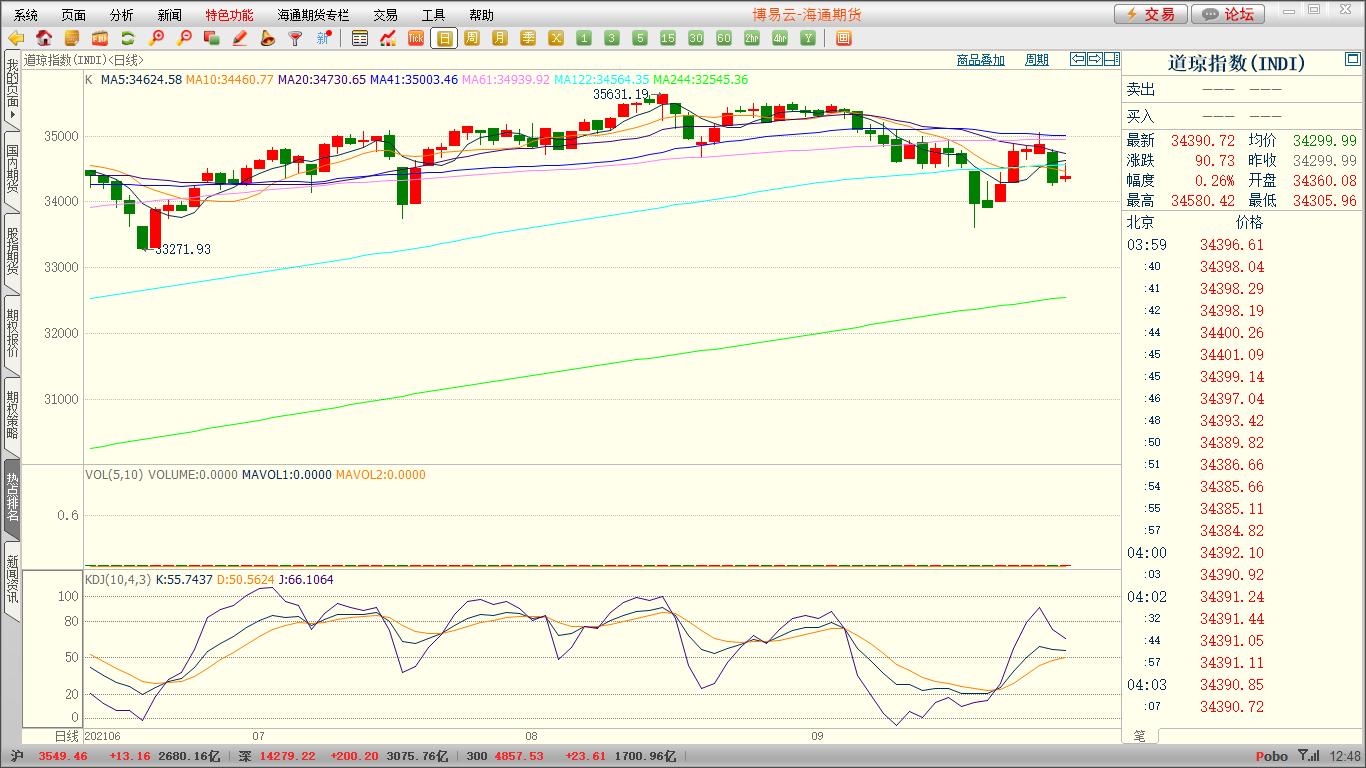Open the multi-window layout icon
Viewport: 1366px width, 768px height.
coord(212,38)
